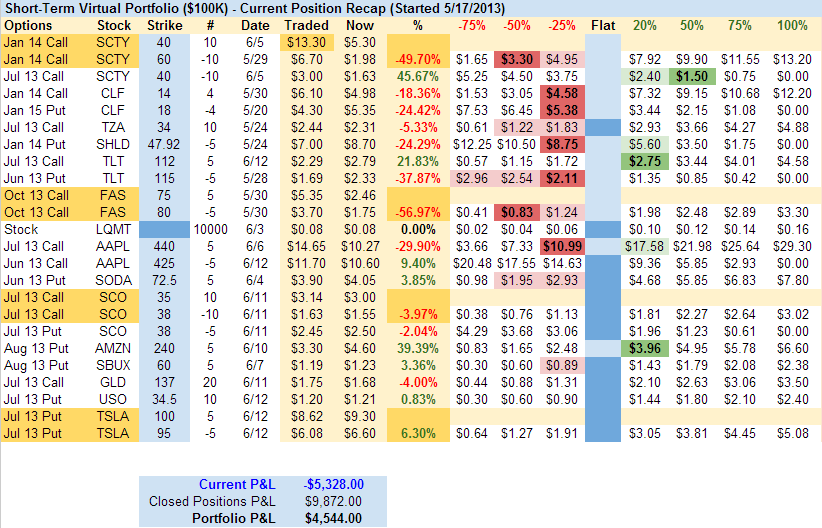Click the Current P&L value -$5,328.00
Viewport: 822px width, 528px height.
(337, 484)
